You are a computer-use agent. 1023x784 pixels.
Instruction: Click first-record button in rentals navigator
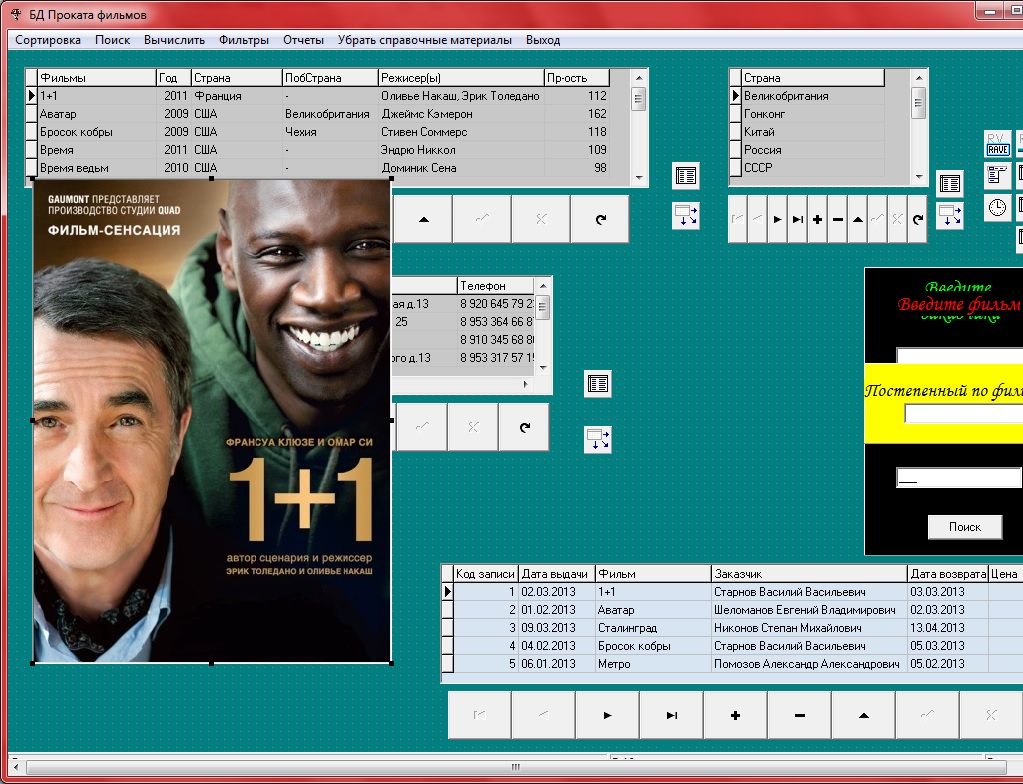(480, 716)
